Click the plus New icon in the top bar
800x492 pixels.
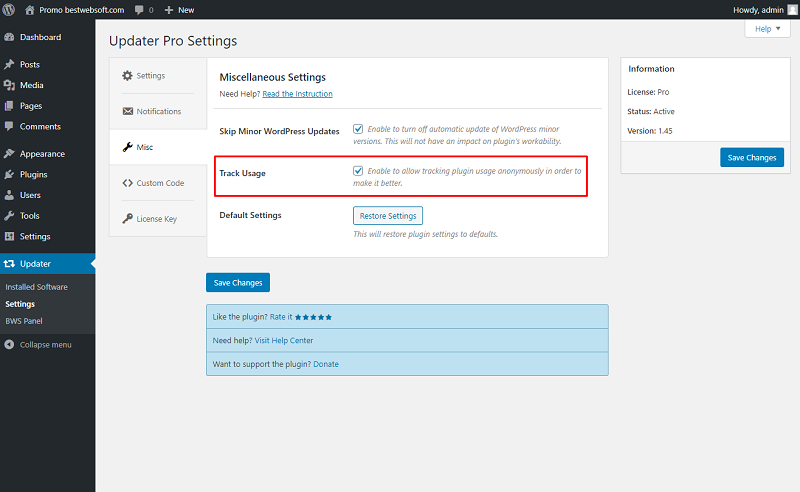(x=169, y=10)
